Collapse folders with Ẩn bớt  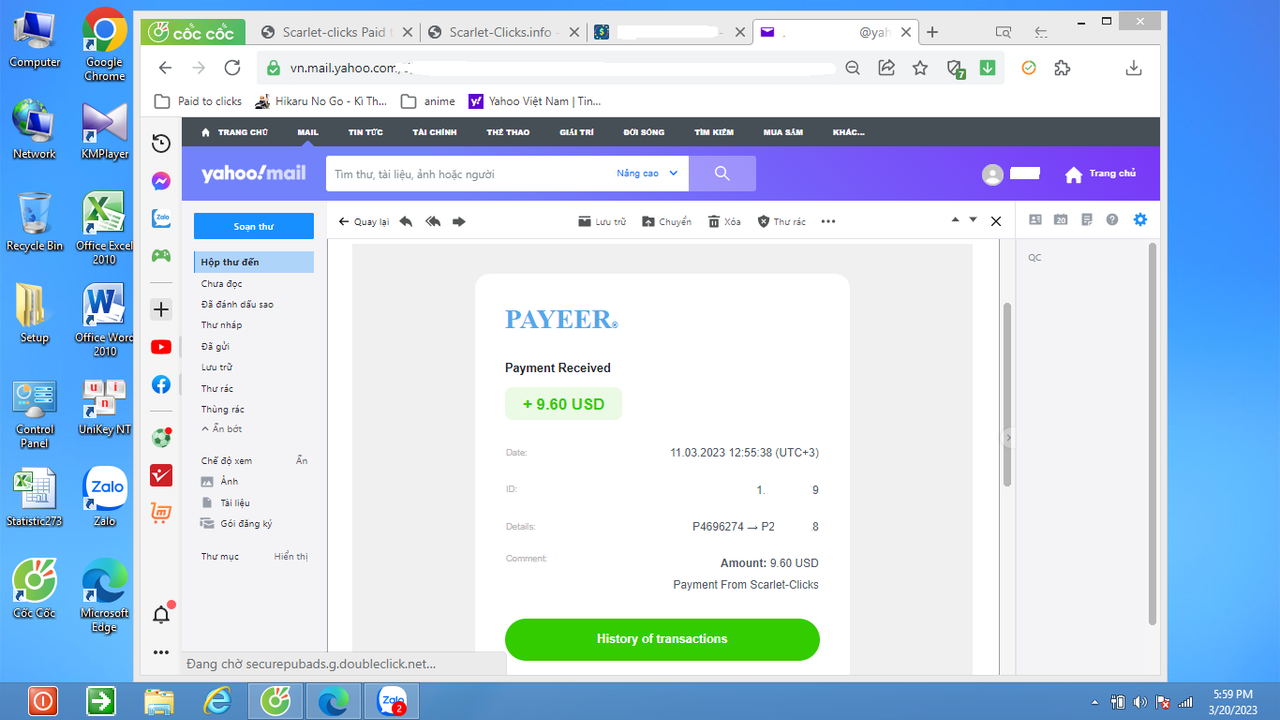(221, 429)
